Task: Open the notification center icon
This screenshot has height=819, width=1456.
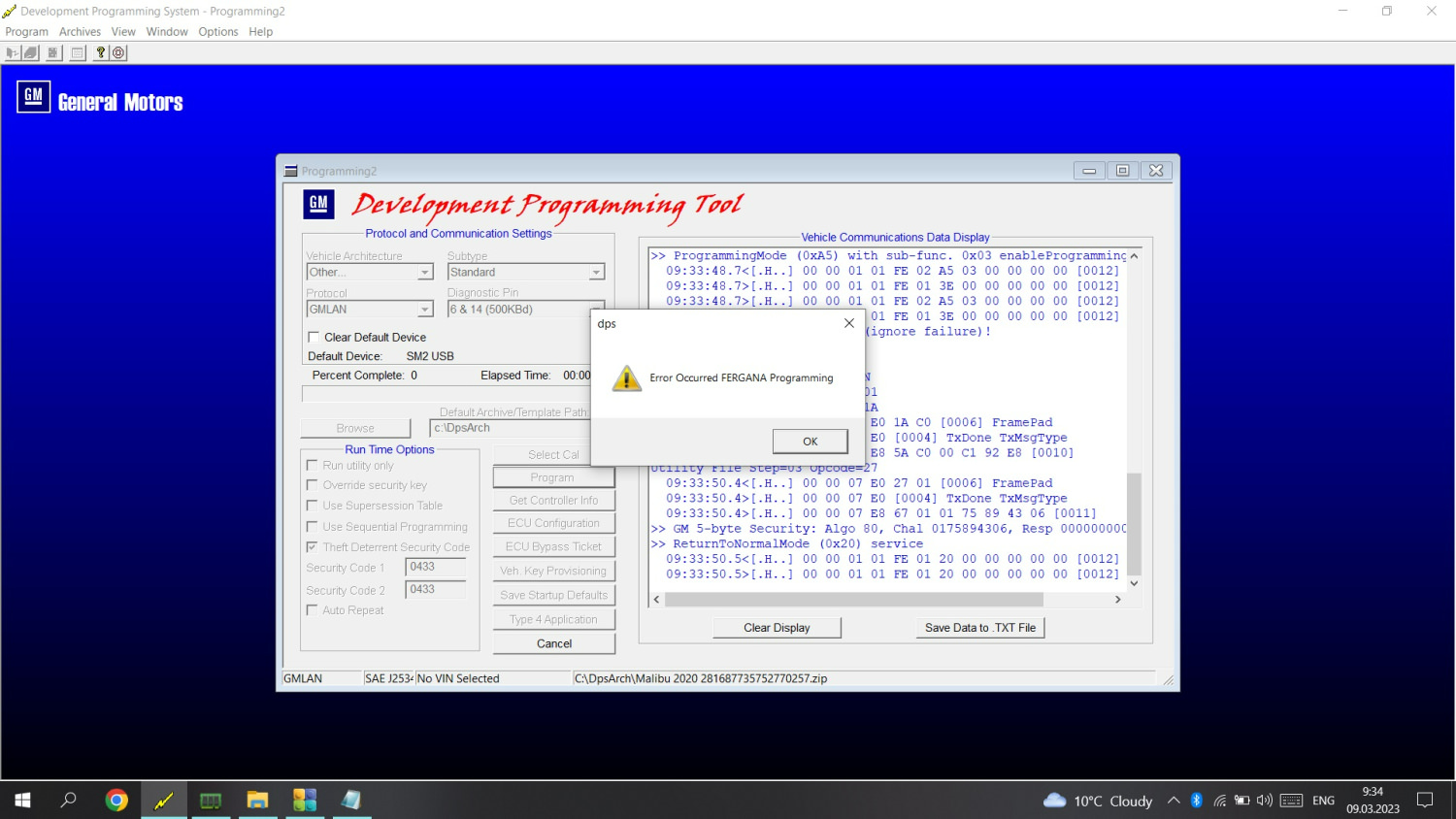Action: 1425,801
